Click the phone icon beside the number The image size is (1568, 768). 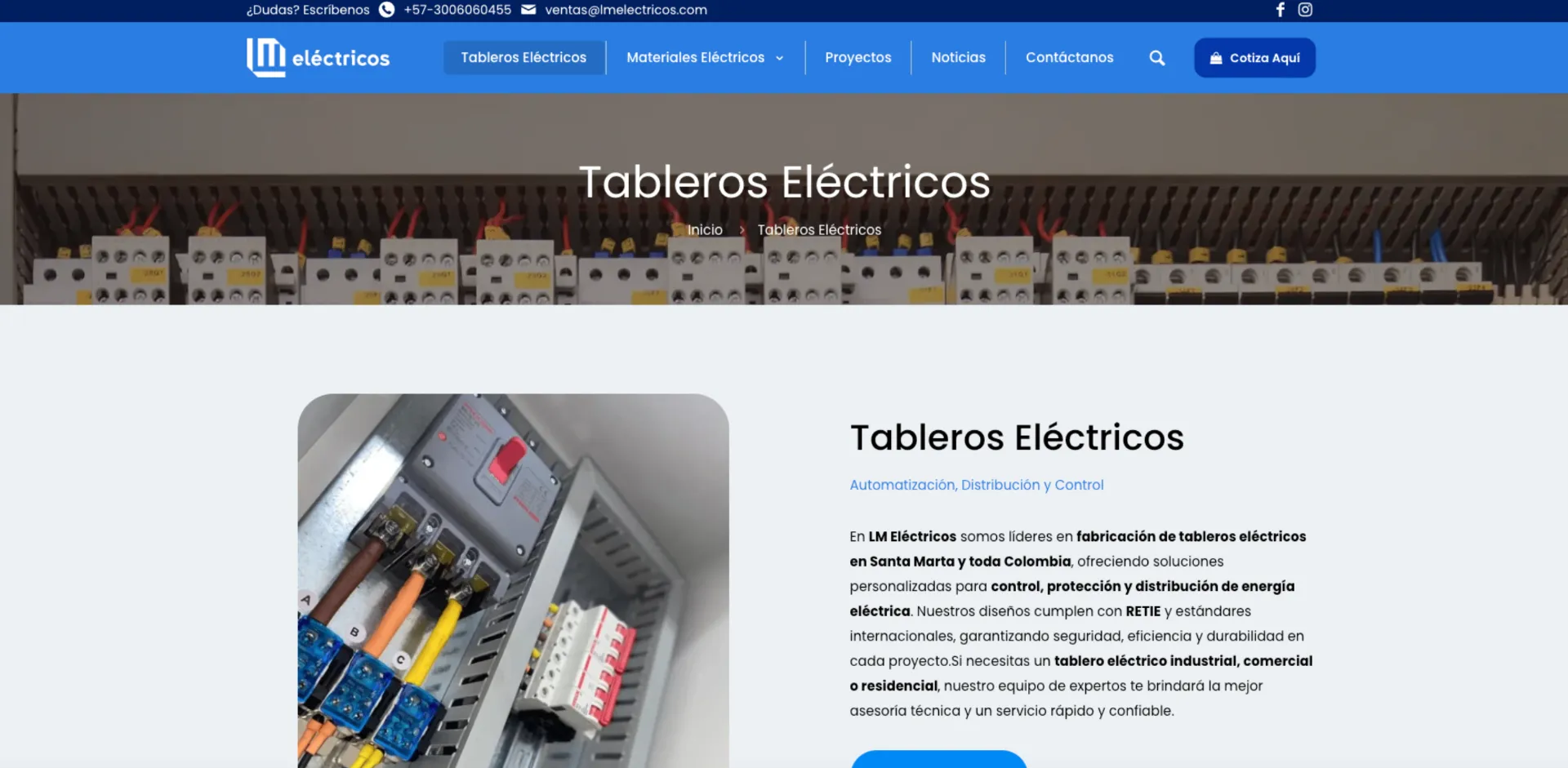387,10
